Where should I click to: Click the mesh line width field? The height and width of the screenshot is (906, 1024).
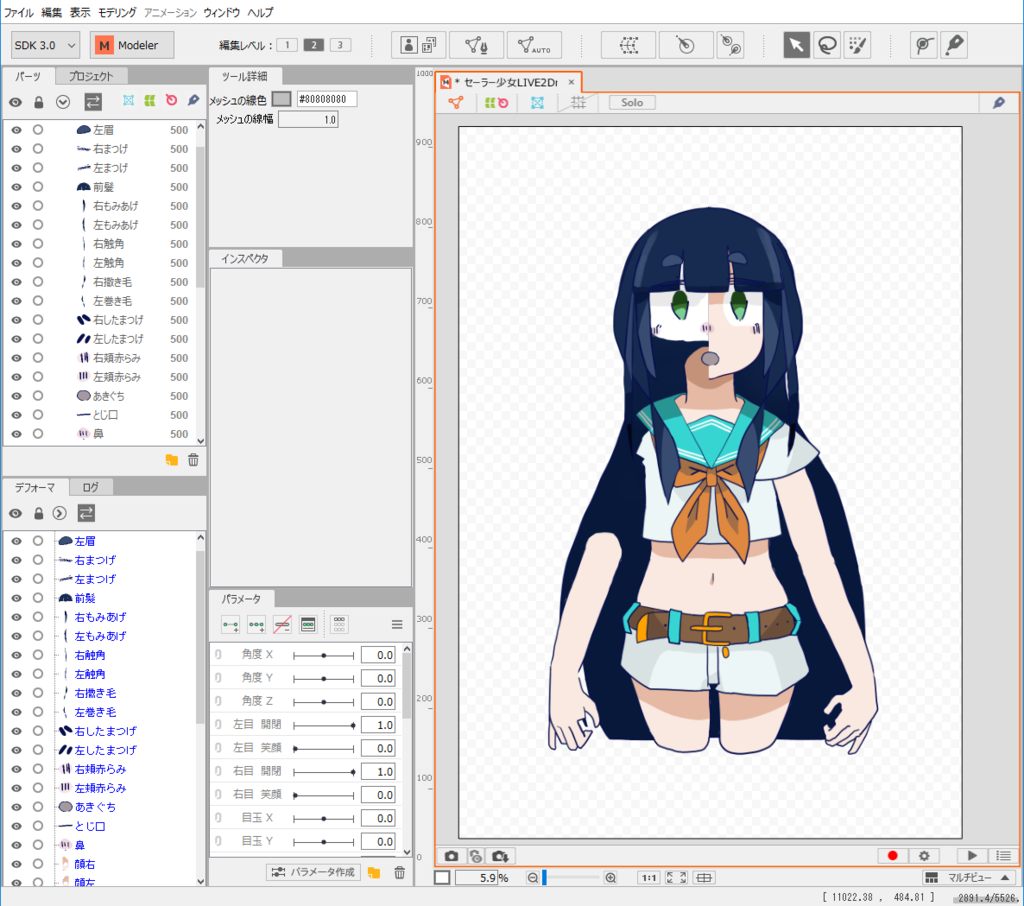pyautogui.click(x=308, y=120)
